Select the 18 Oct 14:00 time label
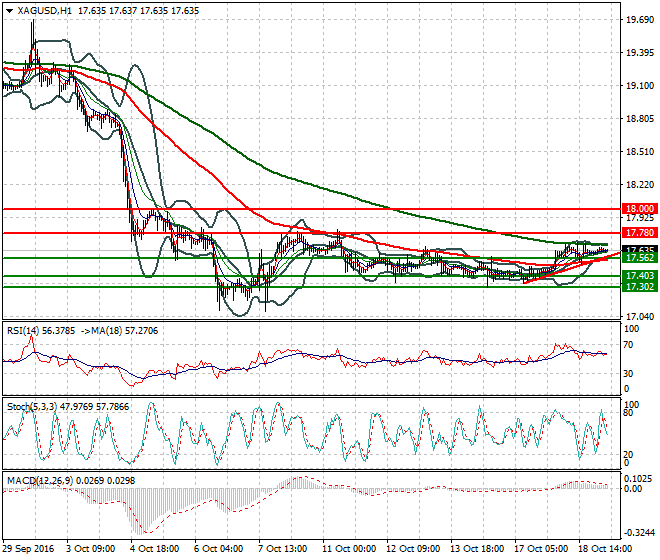The image size is (660, 560). [605, 549]
